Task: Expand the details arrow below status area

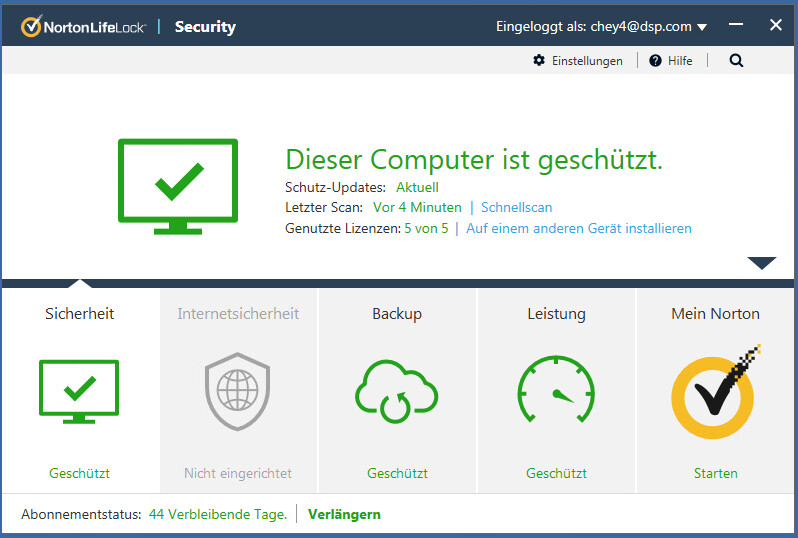Action: (x=762, y=263)
